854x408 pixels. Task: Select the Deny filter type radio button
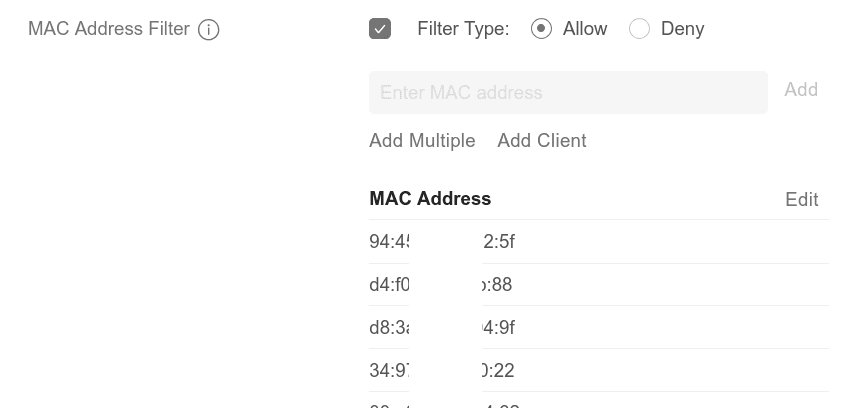(x=639, y=29)
